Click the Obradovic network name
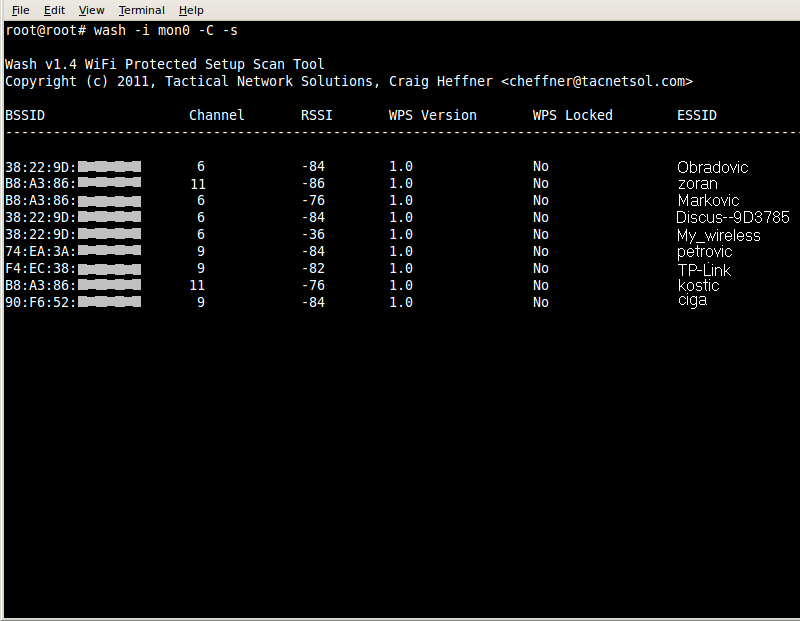 [712, 167]
